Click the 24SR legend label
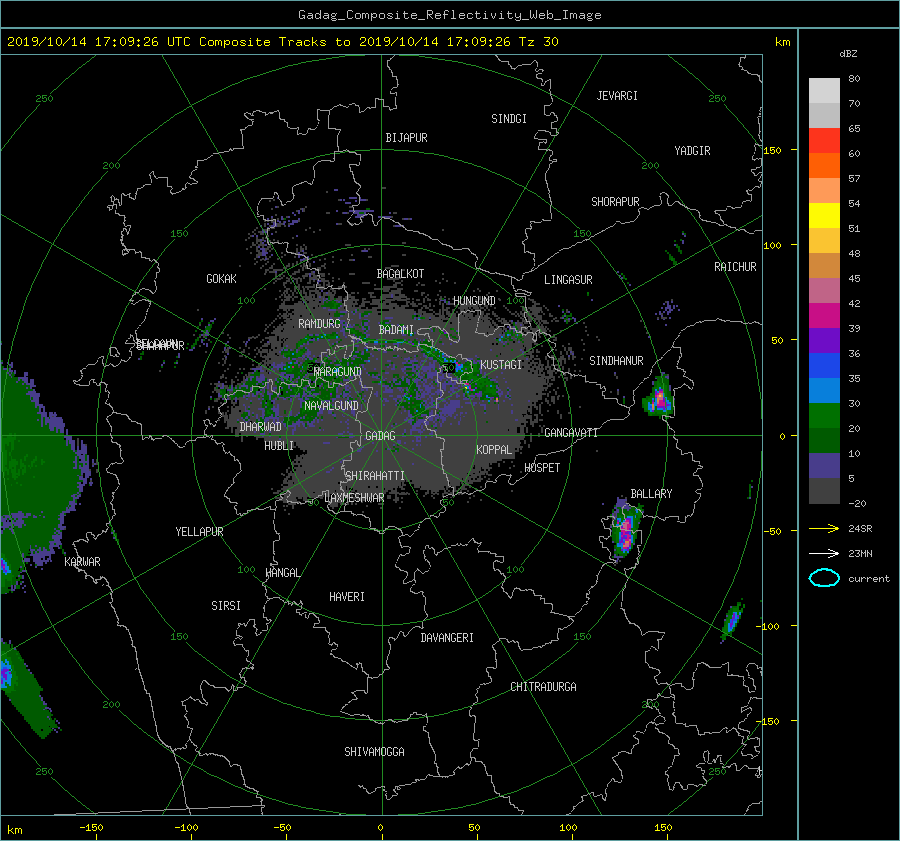This screenshot has width=900, height=841. pos(860,528)
